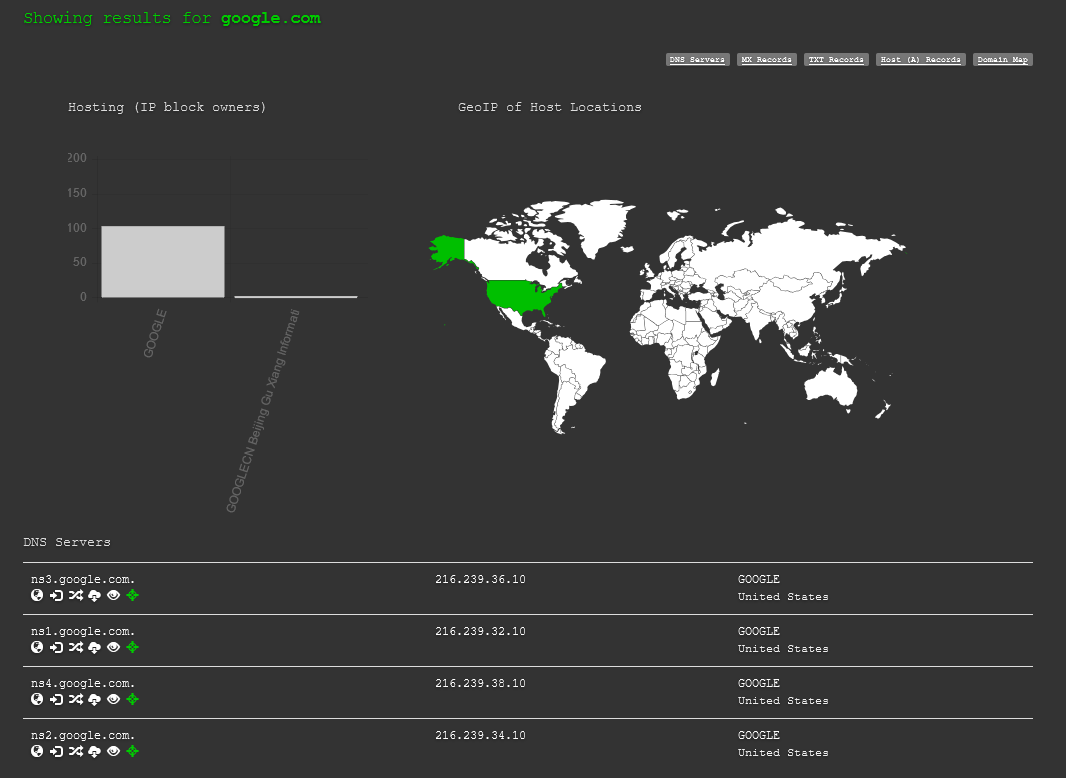Jump to the DNS Servers section button

pos(698,60)
